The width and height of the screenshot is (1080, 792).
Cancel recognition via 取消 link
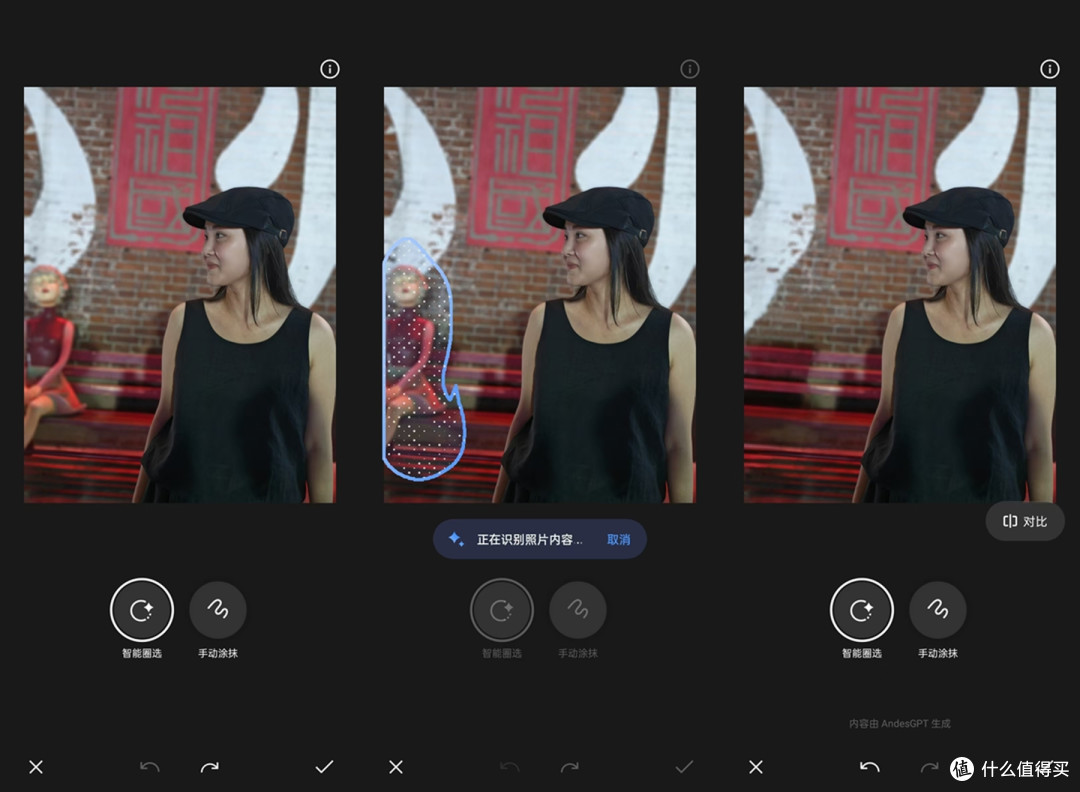coord(619,540)
